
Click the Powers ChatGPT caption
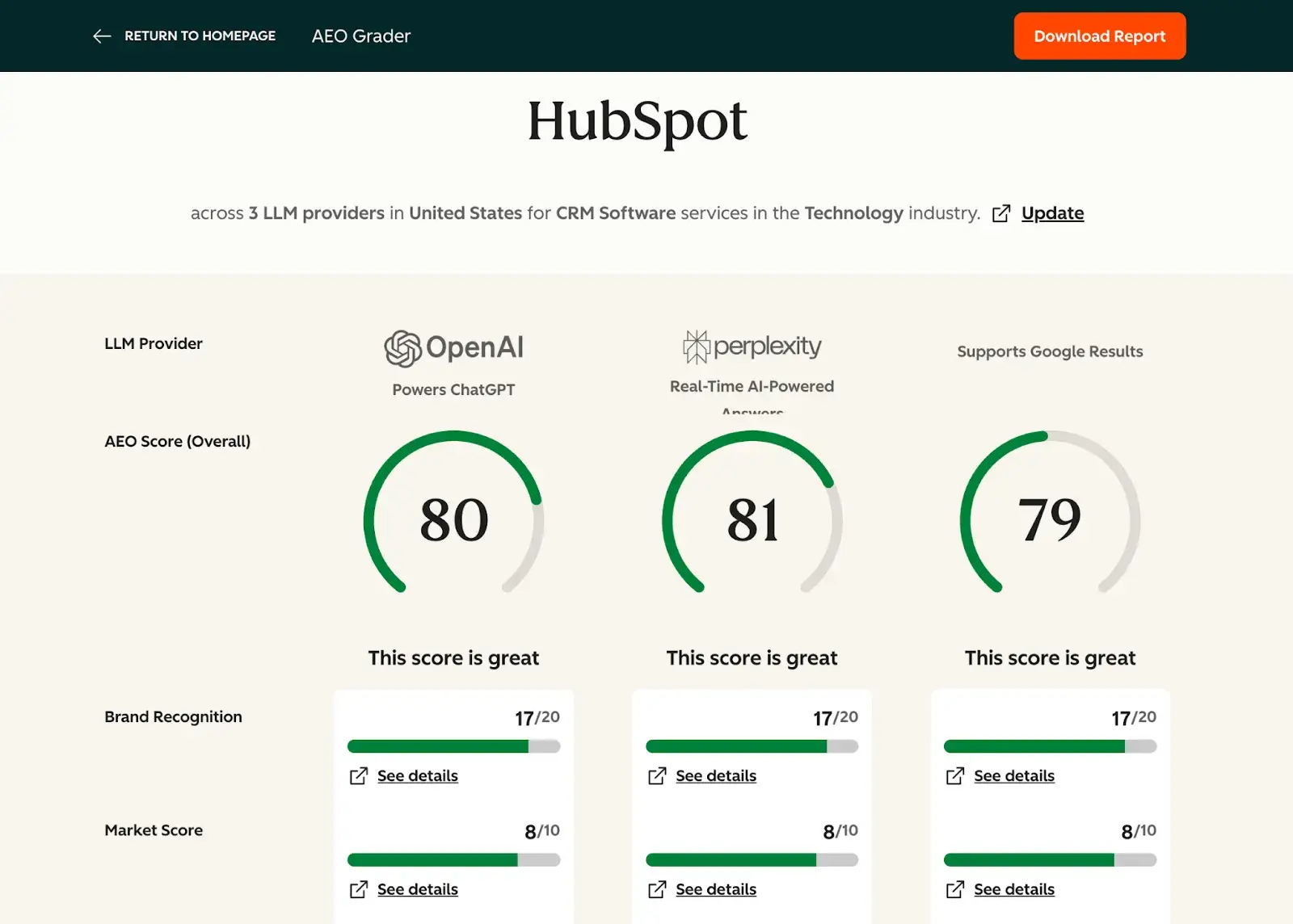tap(453, 389)
